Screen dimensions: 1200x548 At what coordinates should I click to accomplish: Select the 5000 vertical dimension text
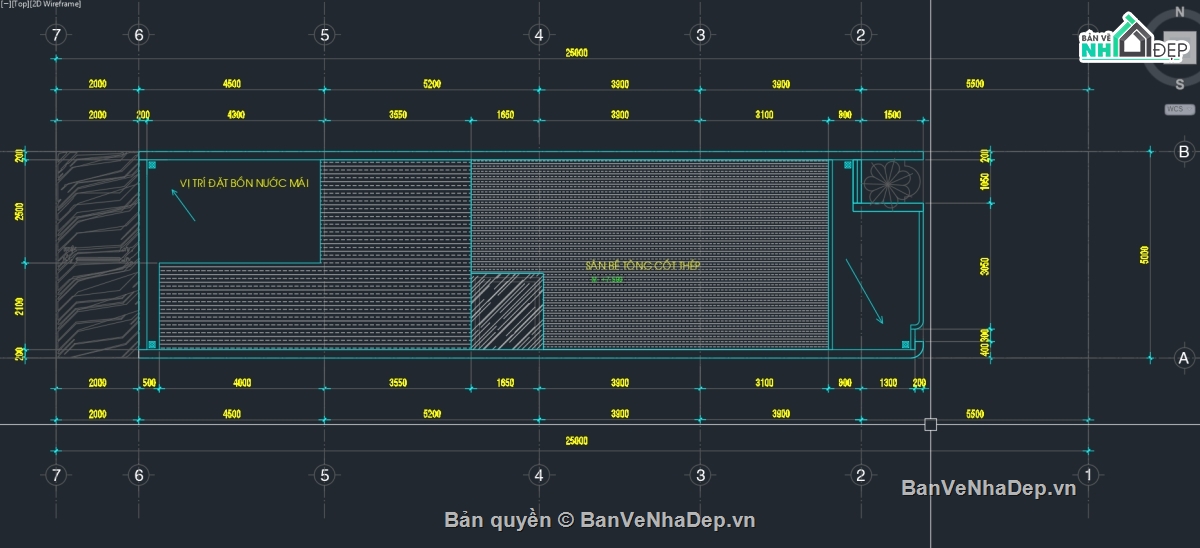point(1145,254)
